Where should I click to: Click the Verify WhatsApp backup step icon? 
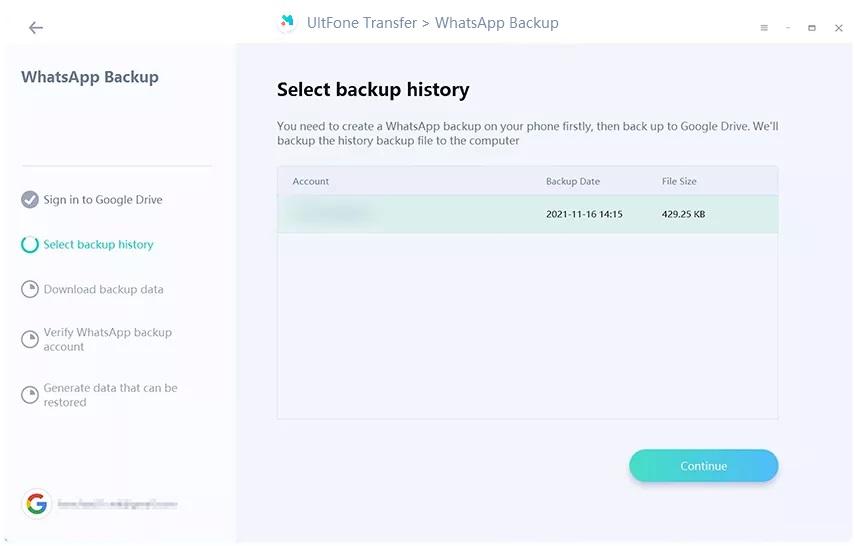point(30,340)
